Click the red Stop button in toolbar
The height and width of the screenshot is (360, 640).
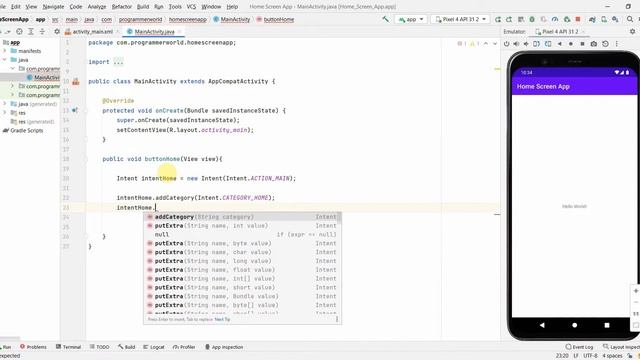point(578,19)
